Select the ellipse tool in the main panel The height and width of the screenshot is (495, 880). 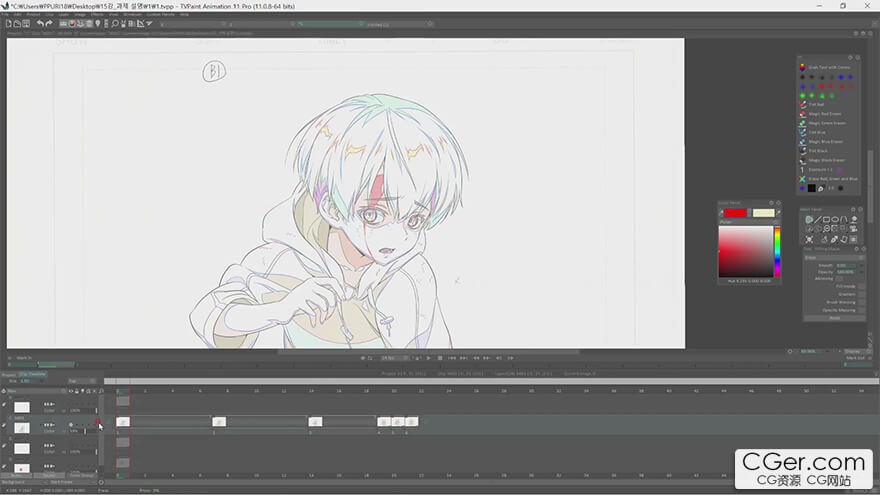835,219
